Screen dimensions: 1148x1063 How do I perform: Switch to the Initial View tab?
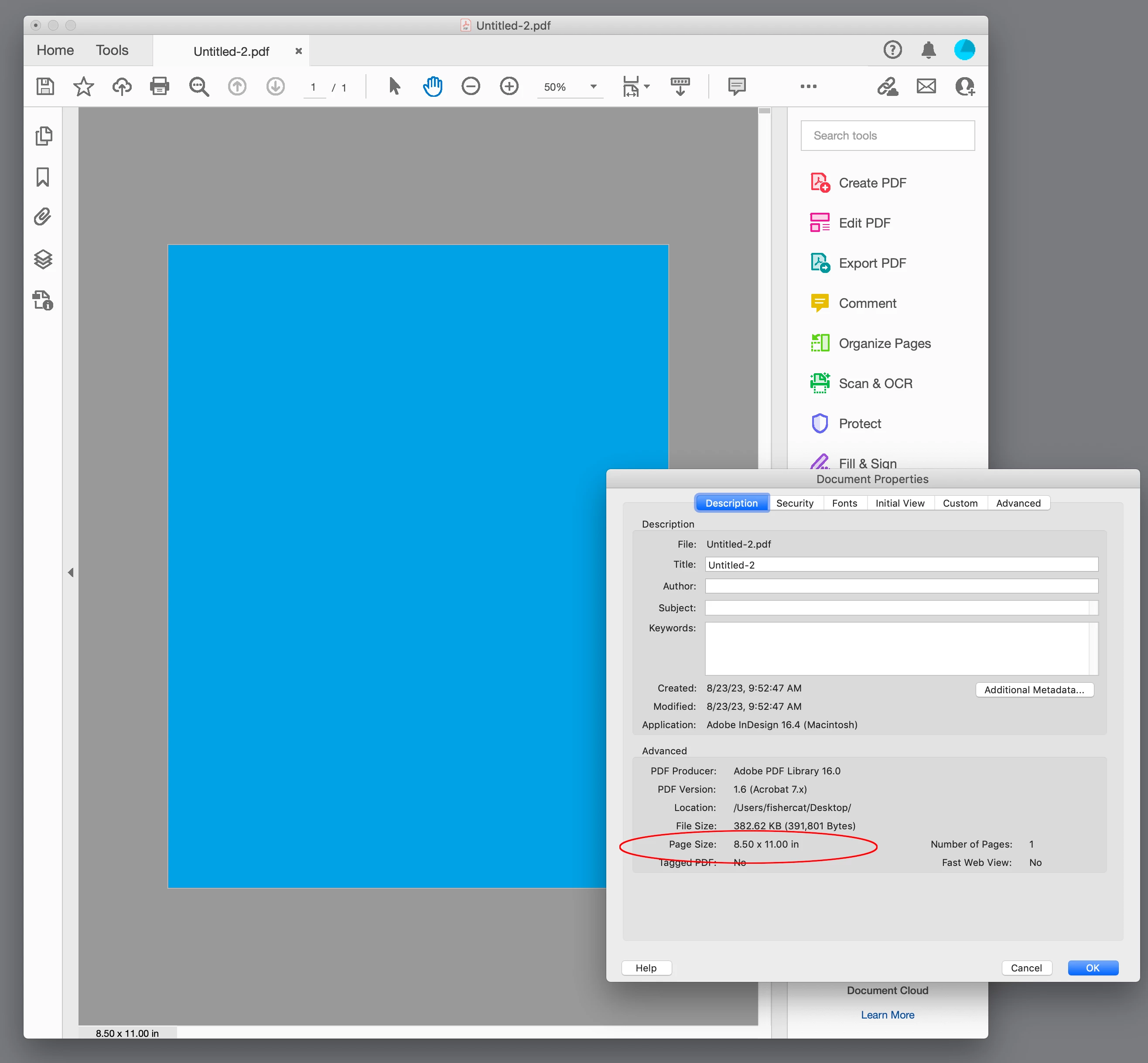[x=899, y=503]
